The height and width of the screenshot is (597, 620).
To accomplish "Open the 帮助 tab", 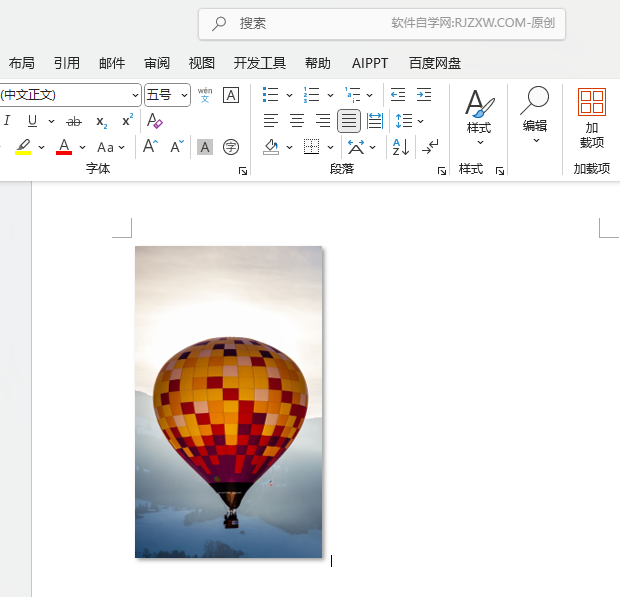I will click(x=318, y=63).
